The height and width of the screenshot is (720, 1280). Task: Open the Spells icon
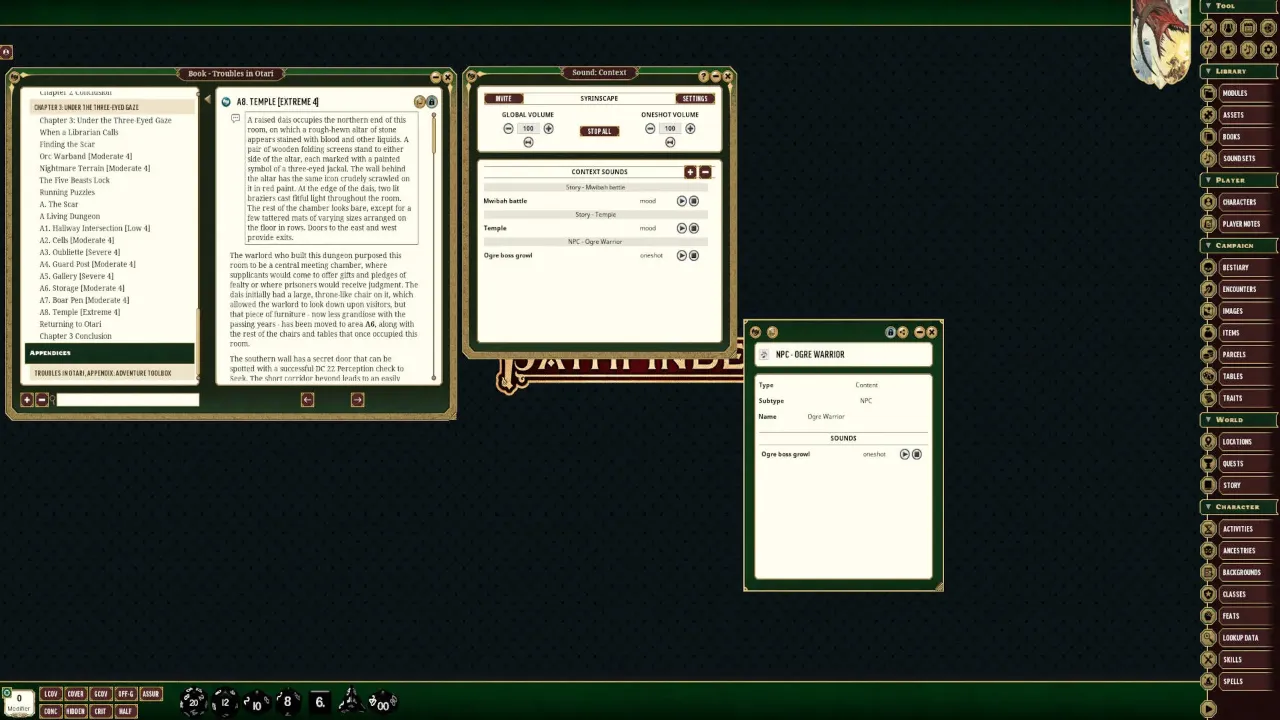click(x=1209, y=681)
